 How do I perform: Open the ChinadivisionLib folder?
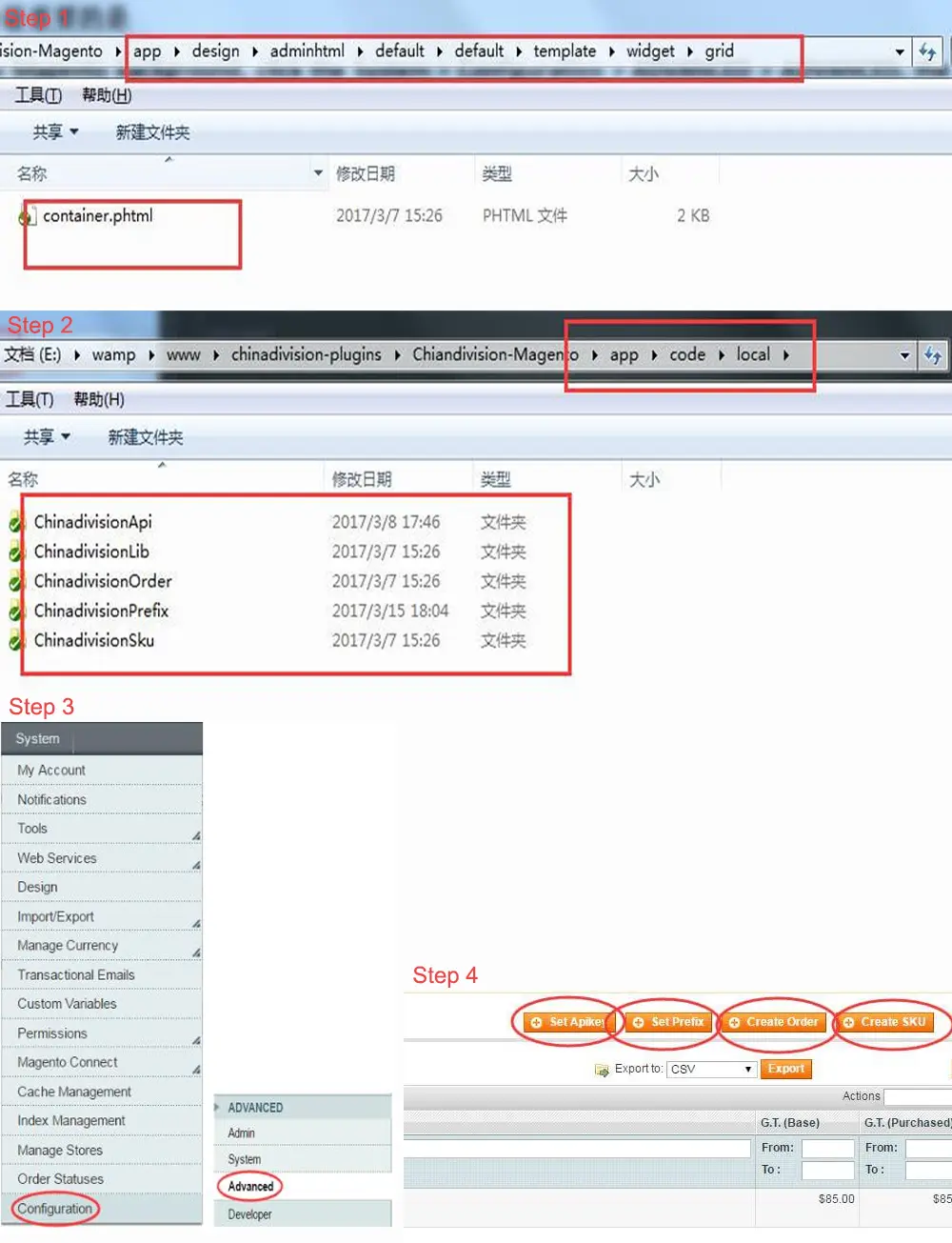tap(89, 551)
